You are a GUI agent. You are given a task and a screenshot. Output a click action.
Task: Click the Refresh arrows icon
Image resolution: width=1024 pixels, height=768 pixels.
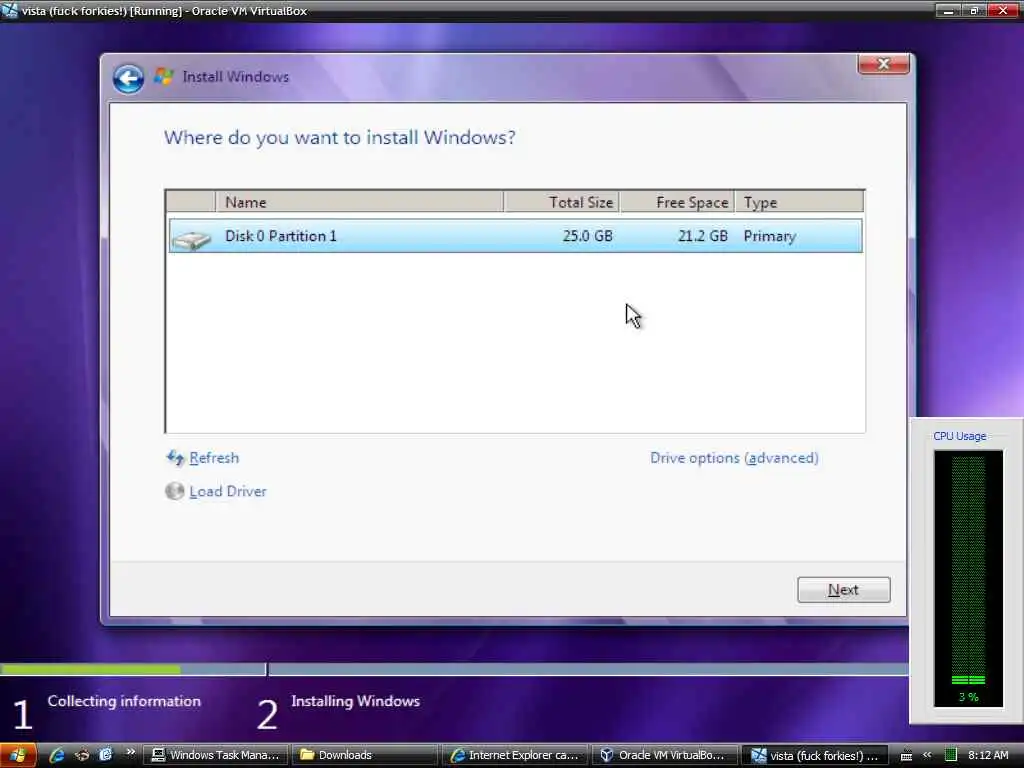(175, 458)
